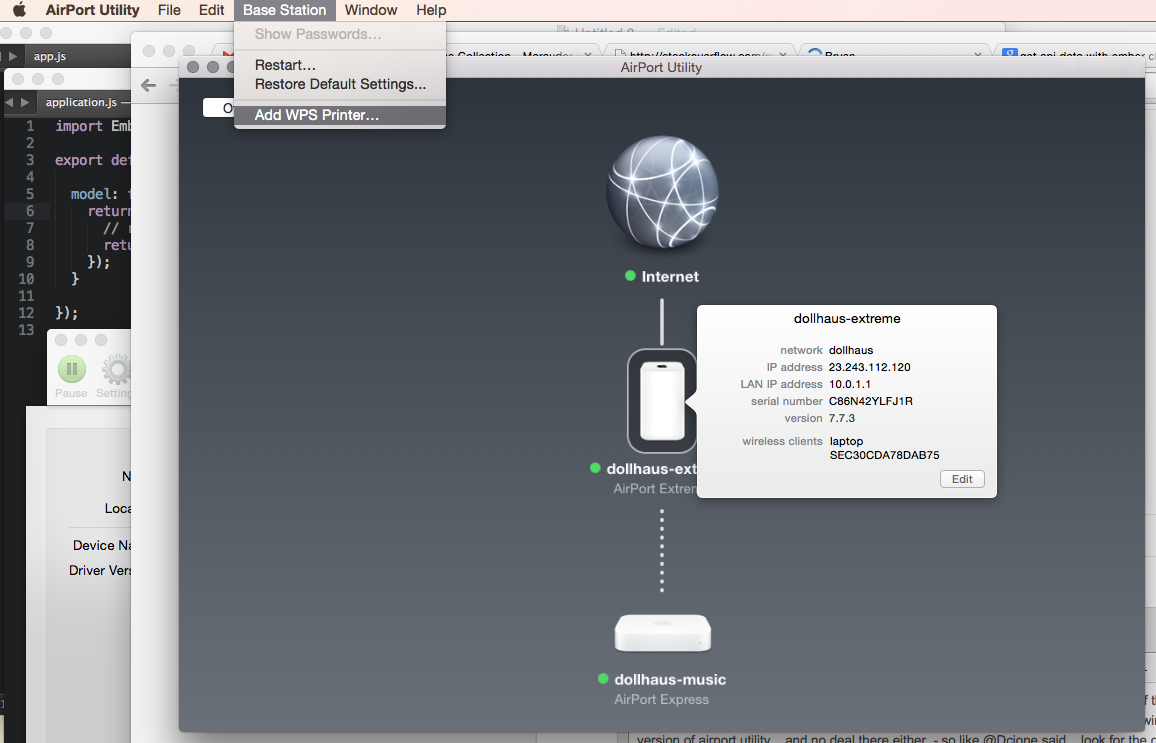Image resolution: width=1156 pixels, height=743 pixels.
Task: Switch to the application.js editor tab
Action: tap(81, 102)
